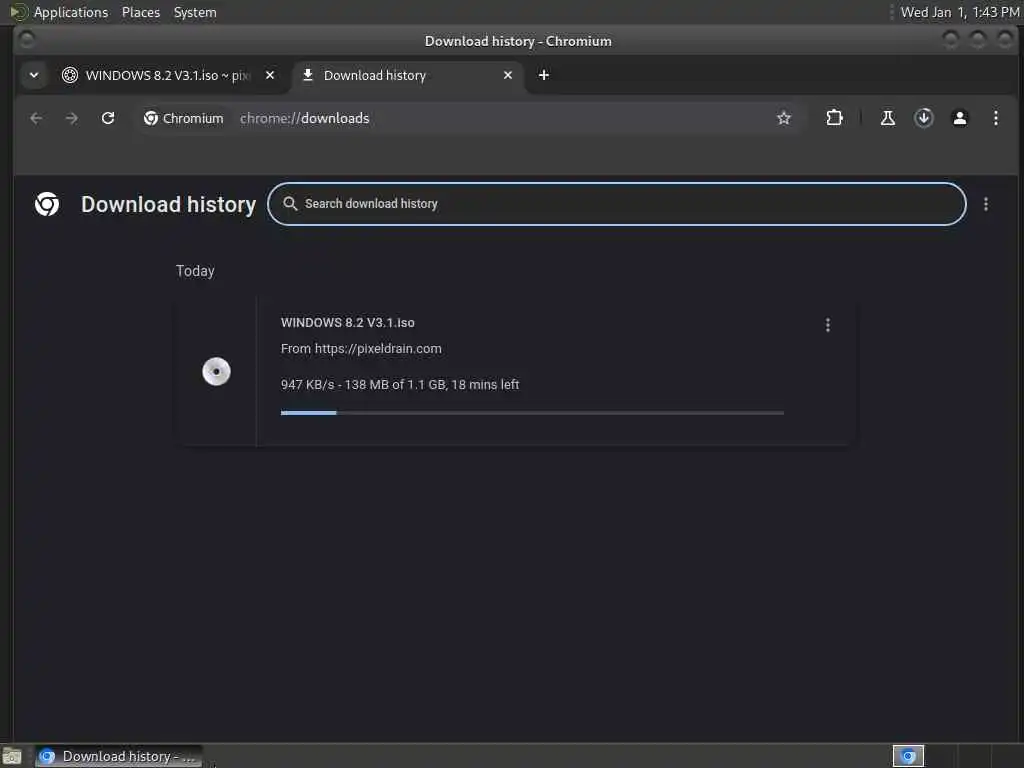Viewport: 1024px width, 768px height.
Task: Click the clock showing Wed Jan 1, 1:43 PM
Action: tap(960, 12)
